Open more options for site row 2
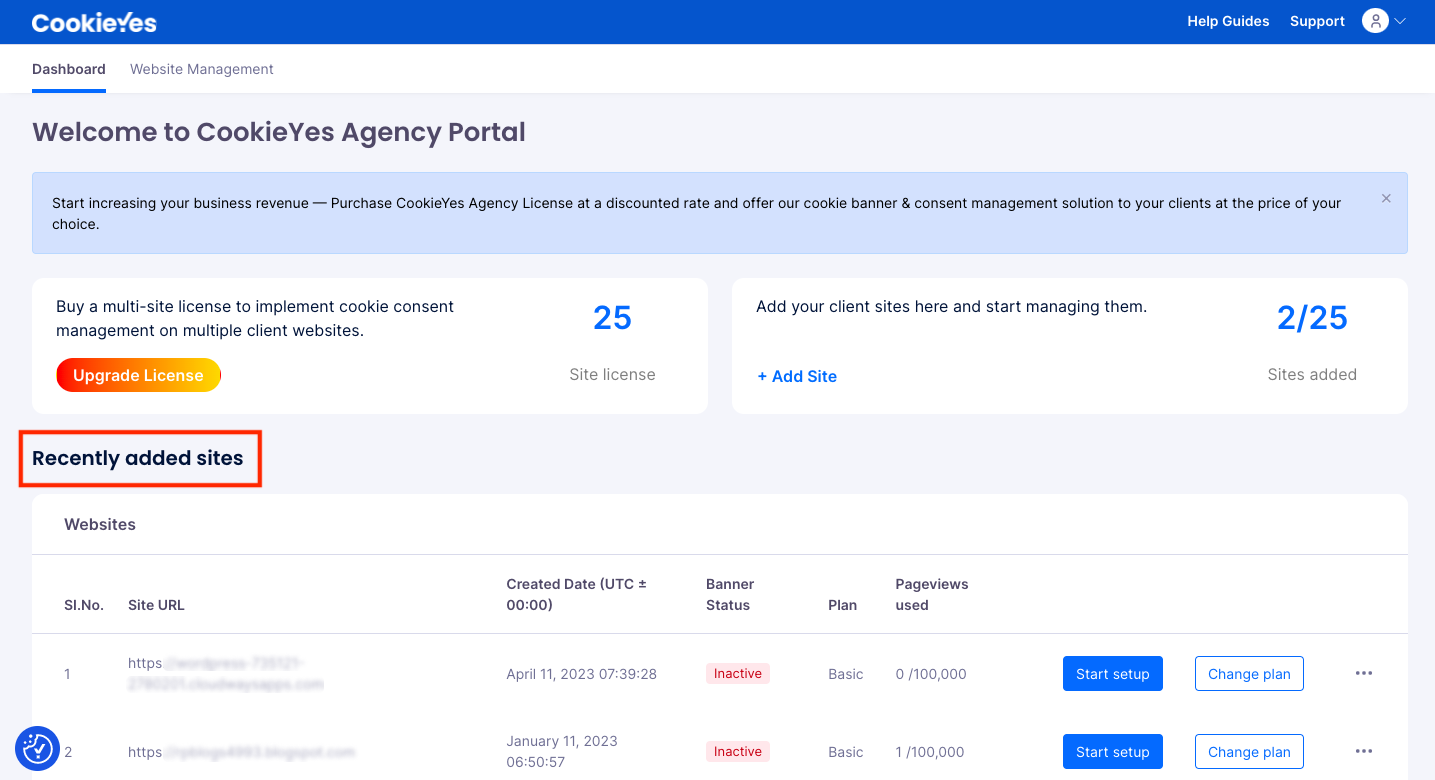 point(1364,751)
